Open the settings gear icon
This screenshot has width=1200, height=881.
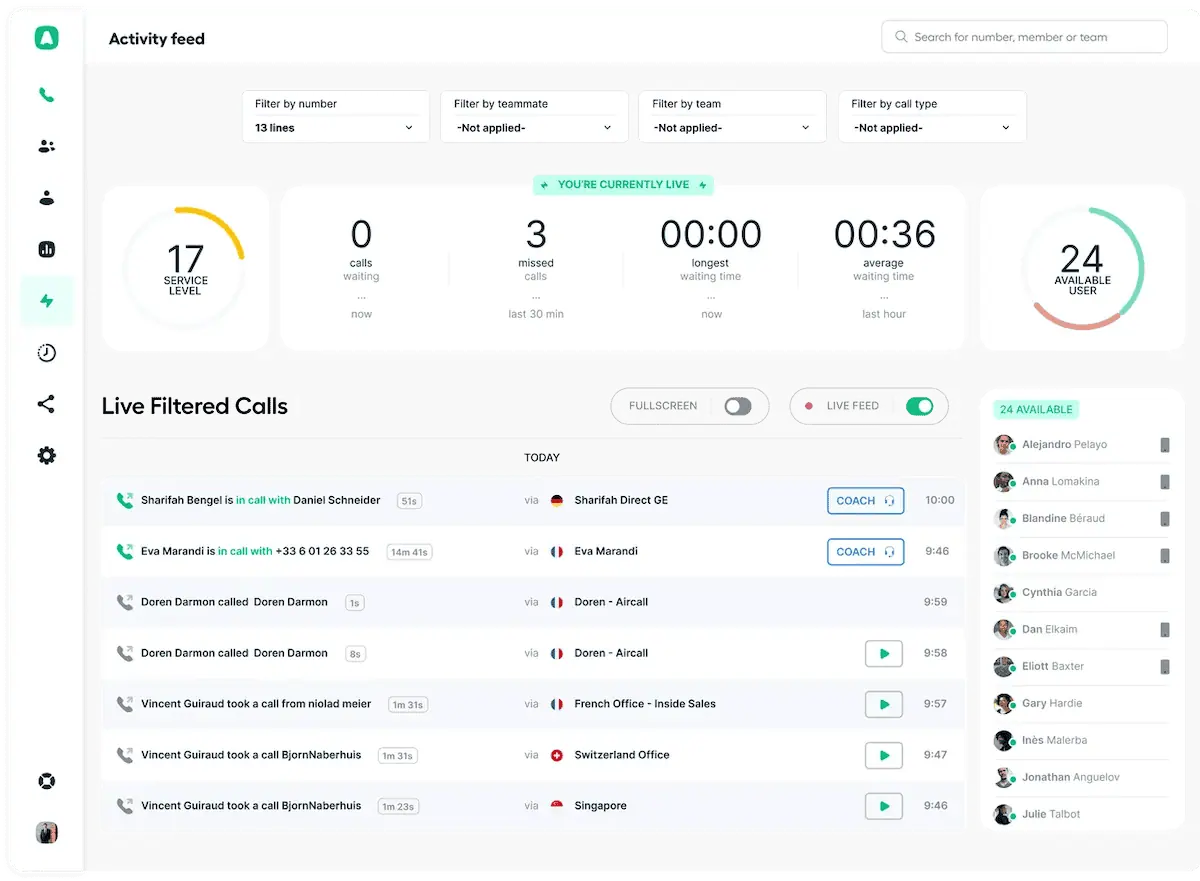pos(46,456)
